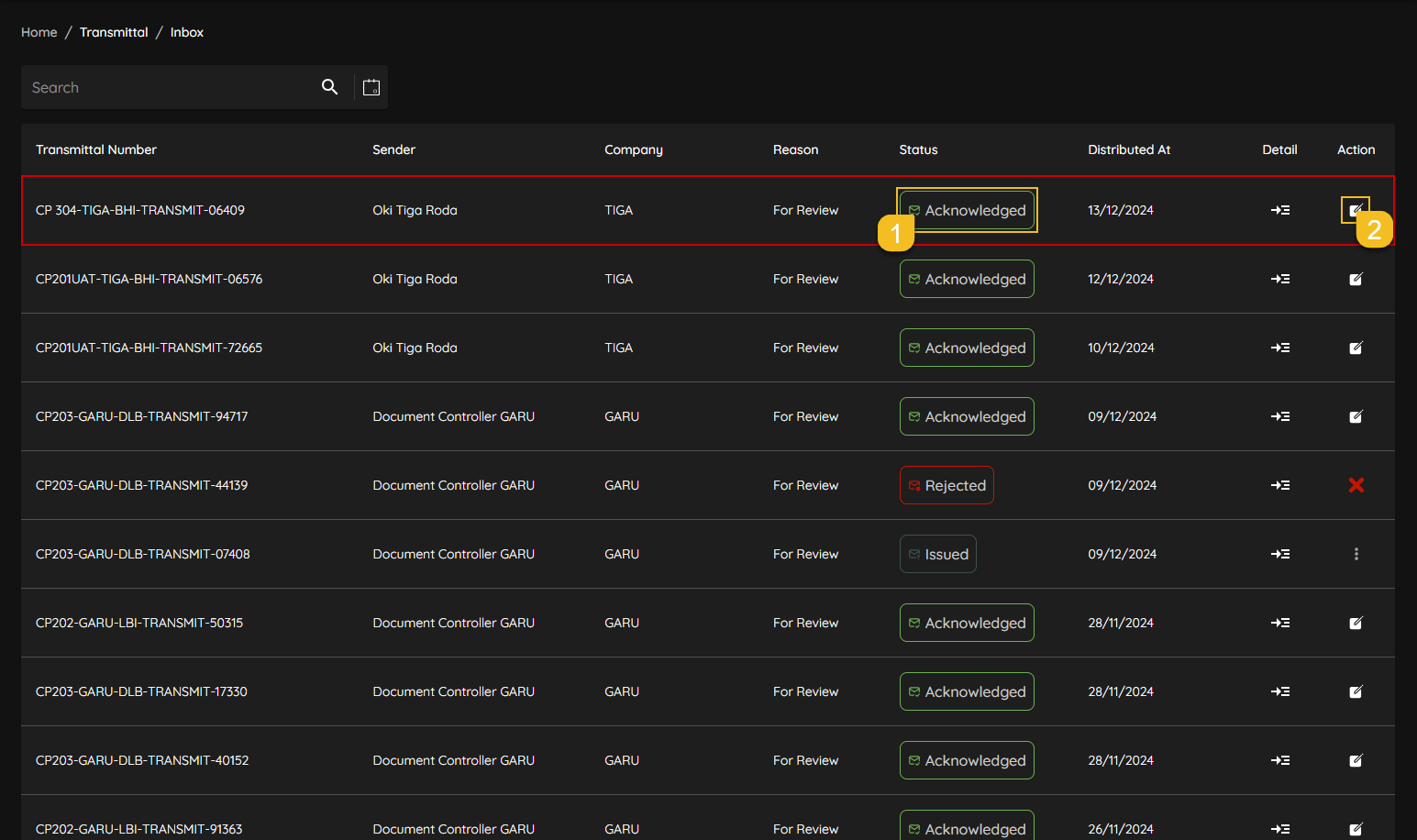Click the Search input field
The height and width of the screenshot is (840, 1417).
tap(170, 87)
